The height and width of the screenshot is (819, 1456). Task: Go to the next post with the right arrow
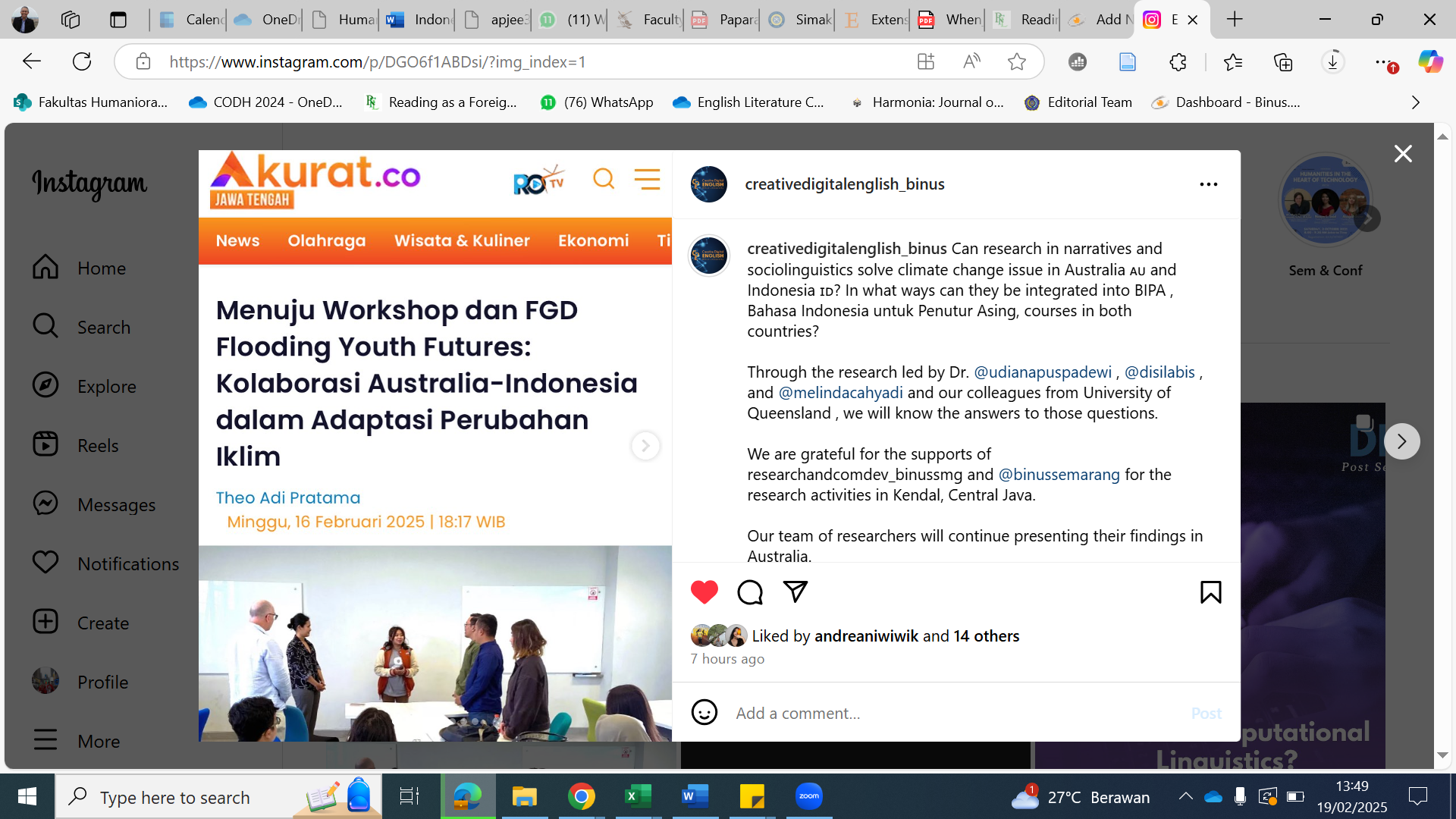[x=1401, y=441]
